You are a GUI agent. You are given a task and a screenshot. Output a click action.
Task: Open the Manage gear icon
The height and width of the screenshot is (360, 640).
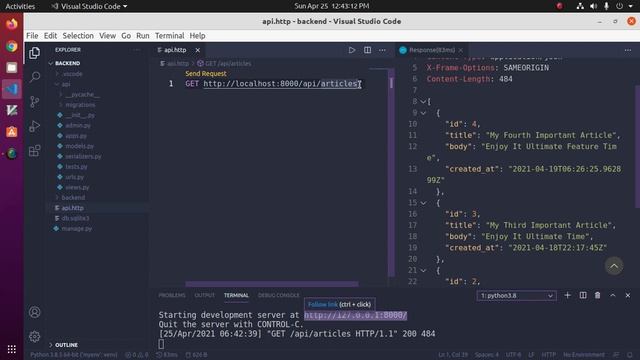[35, 336]
